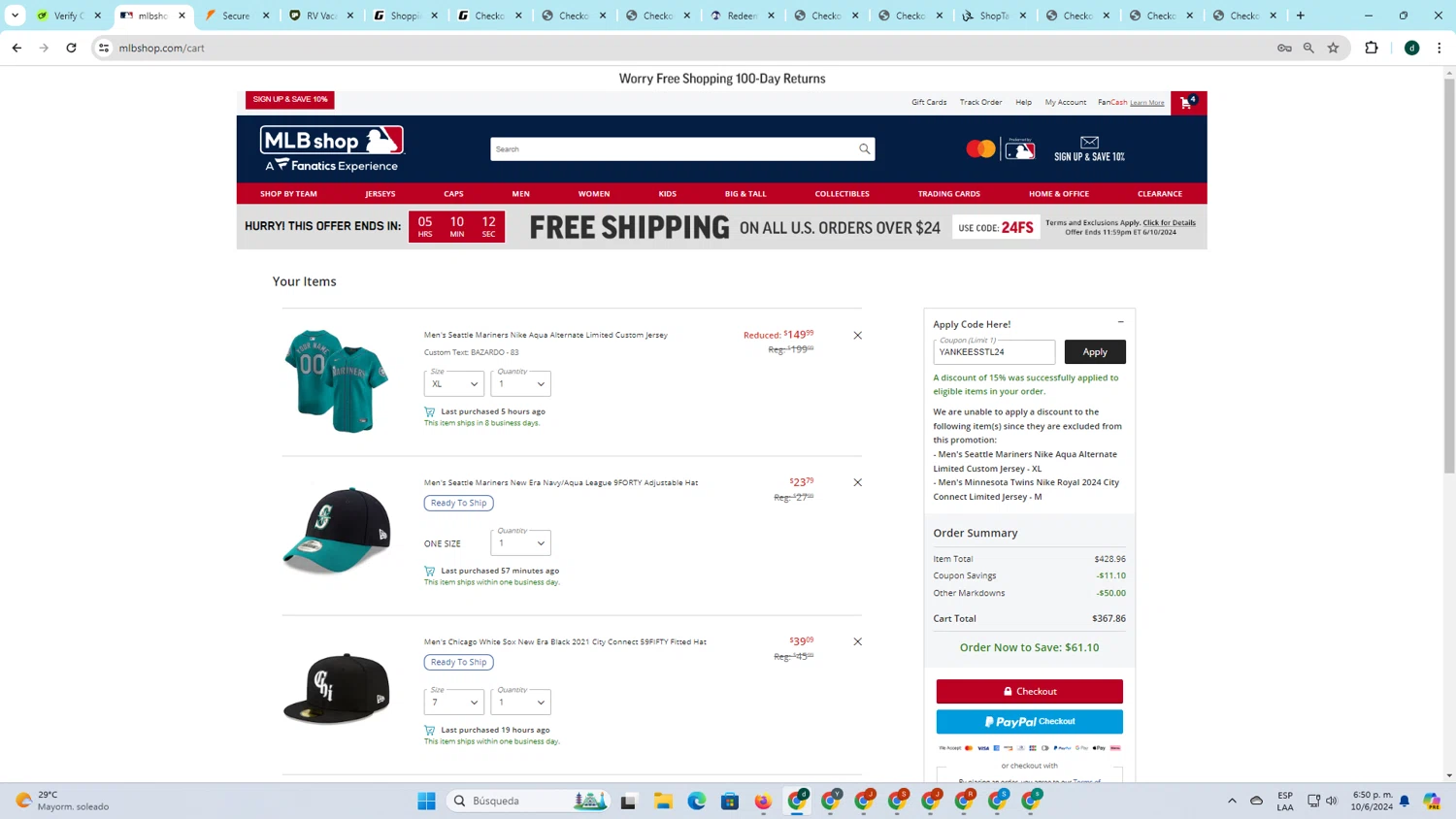
Task: Open the JERSEYS menu
Action: (x=381, y=194)
